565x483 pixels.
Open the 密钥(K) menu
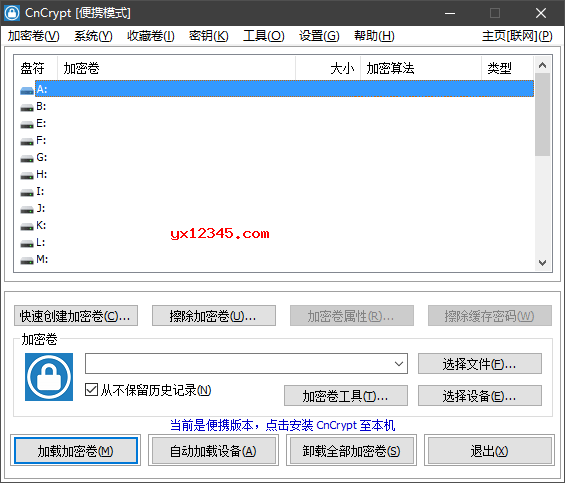tap(209, 36)
